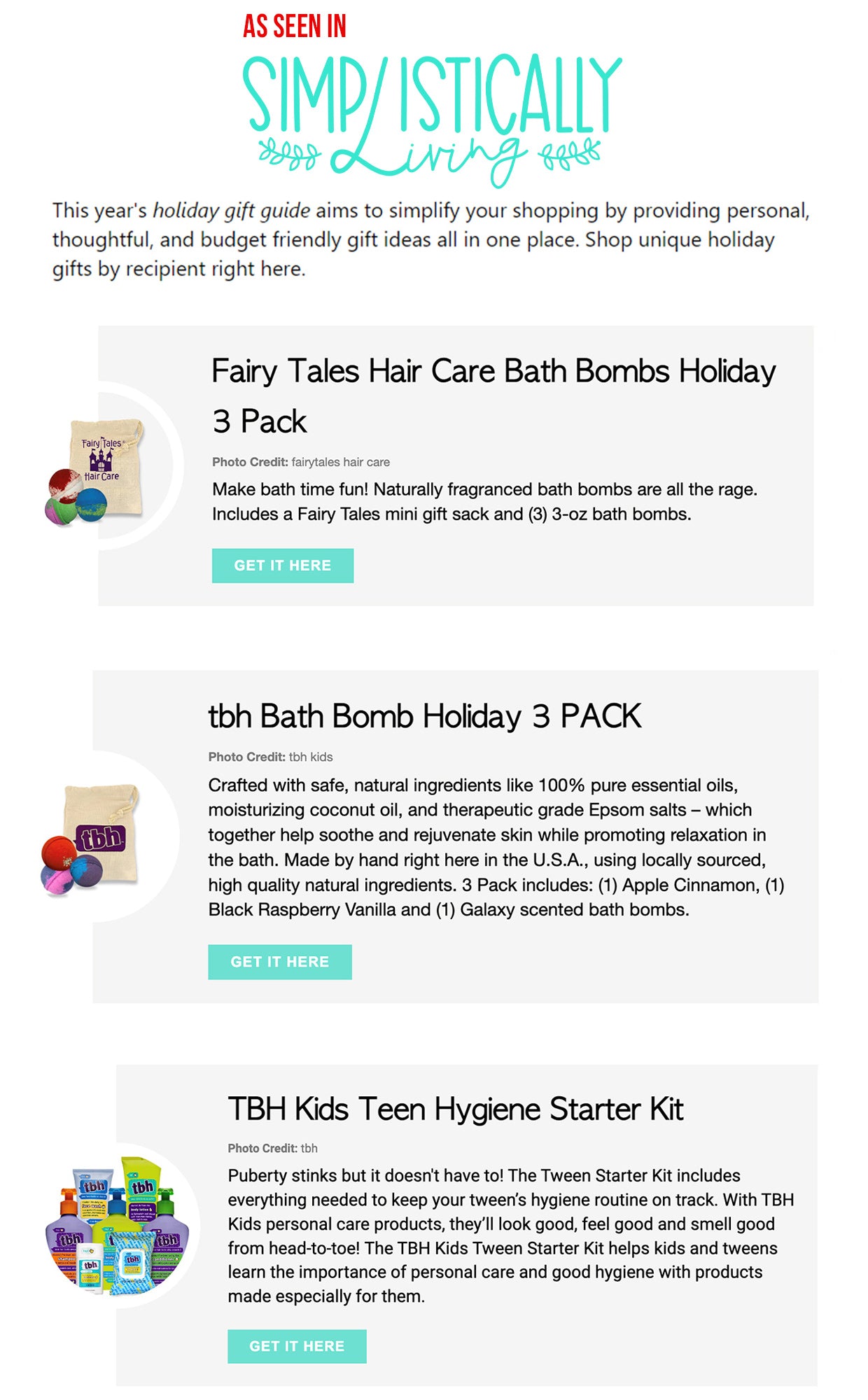Click the italic 'holiday gift guide' text
Viewport: 868px width, 1400px height.
click(231, 211)
